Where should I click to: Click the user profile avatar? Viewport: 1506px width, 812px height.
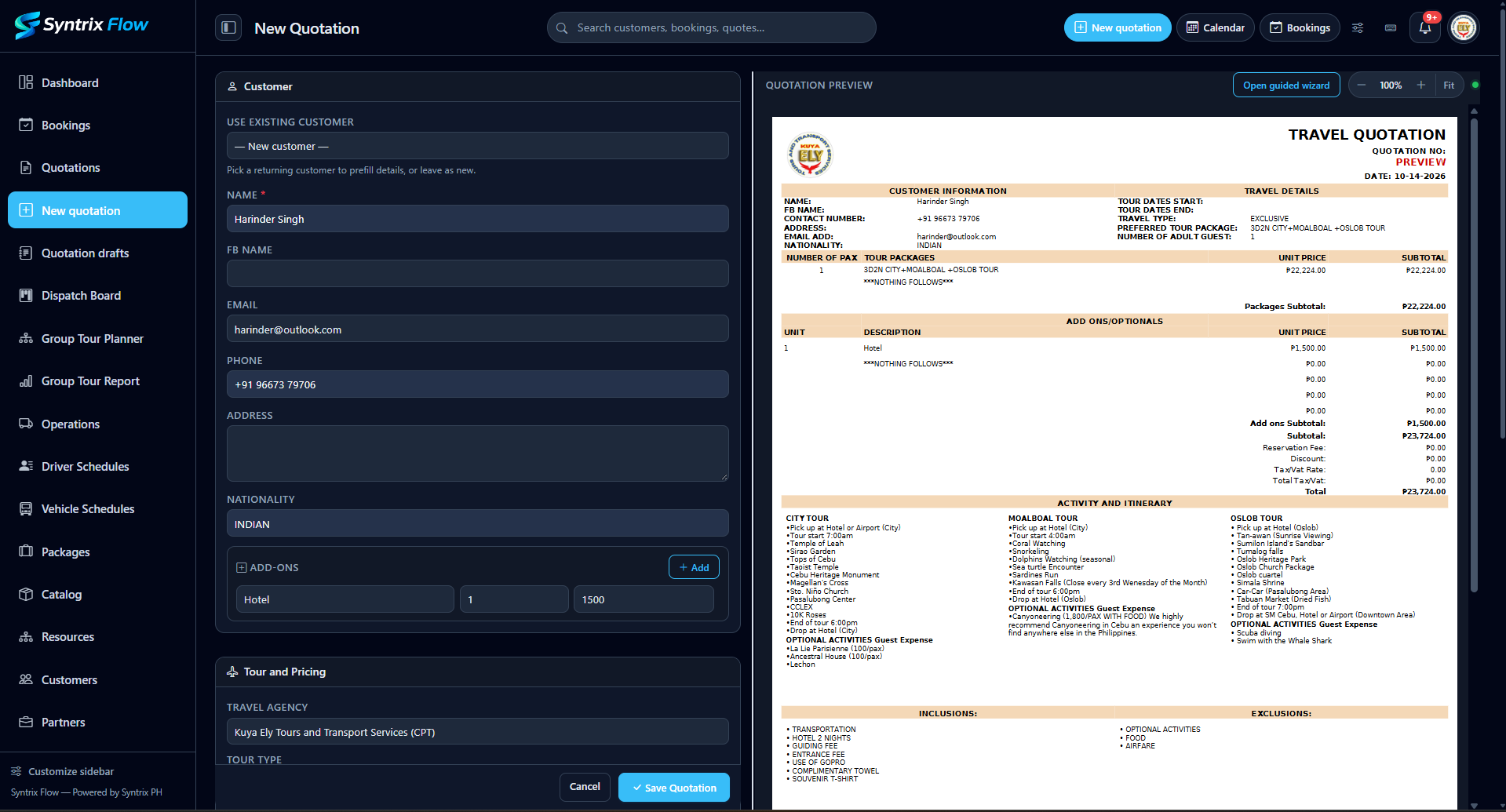[1463, 27]
